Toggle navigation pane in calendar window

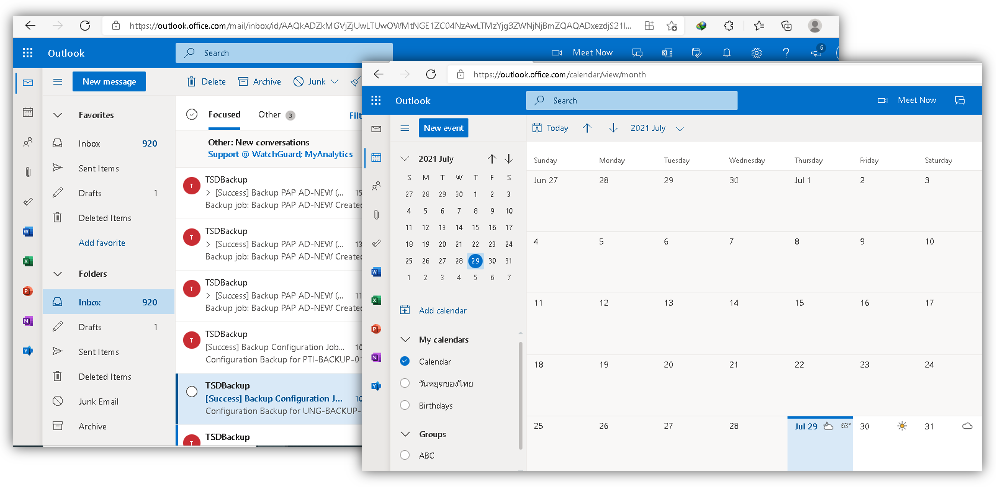(405, 128)
